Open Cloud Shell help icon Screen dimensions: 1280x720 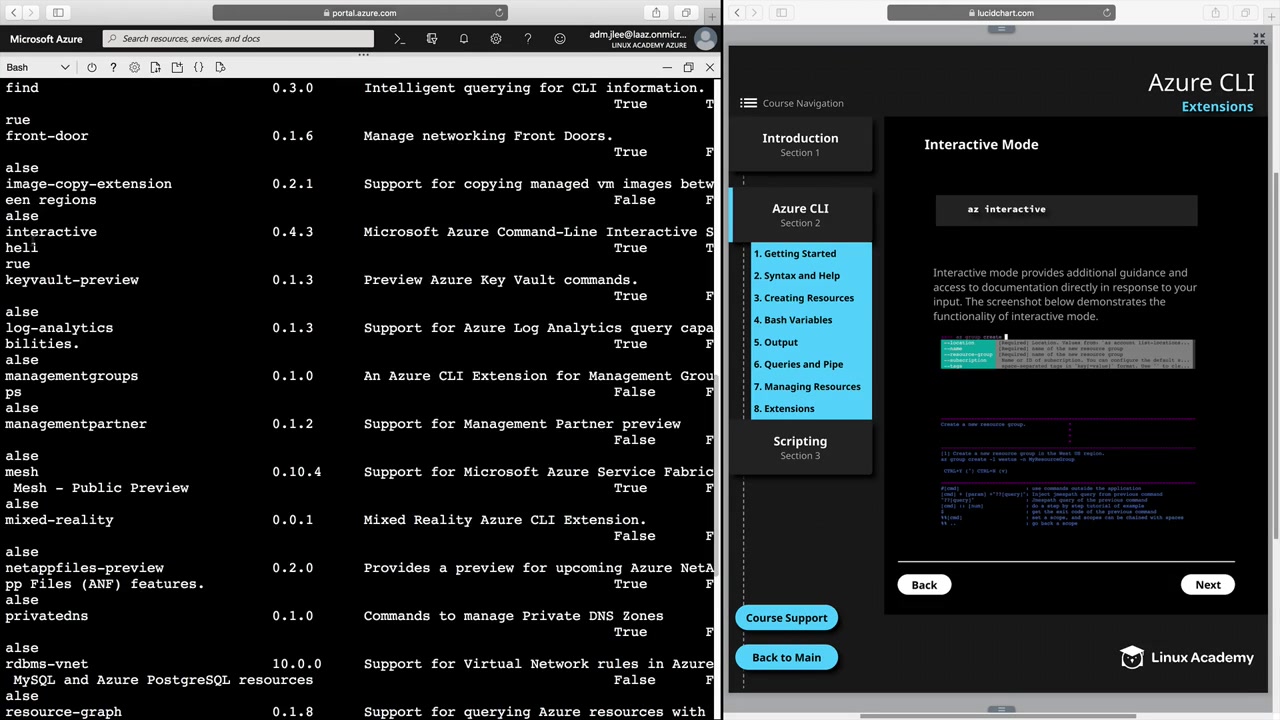point(113,67)
